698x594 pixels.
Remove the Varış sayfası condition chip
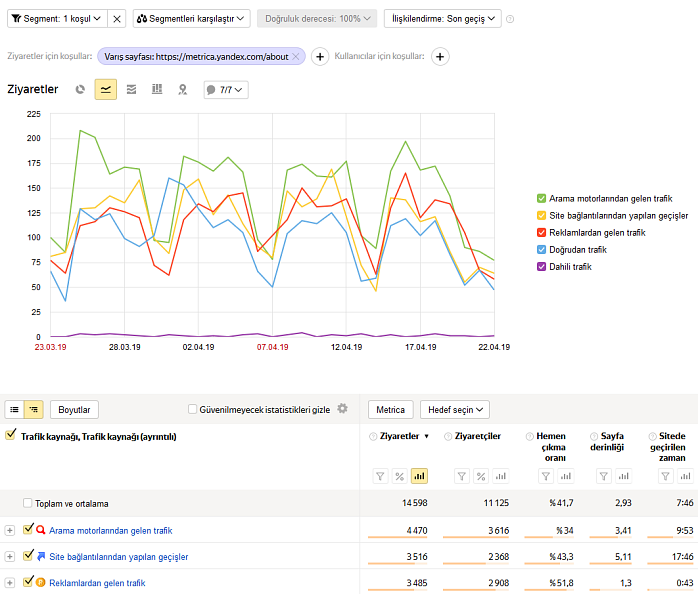(x=296, y=57)
